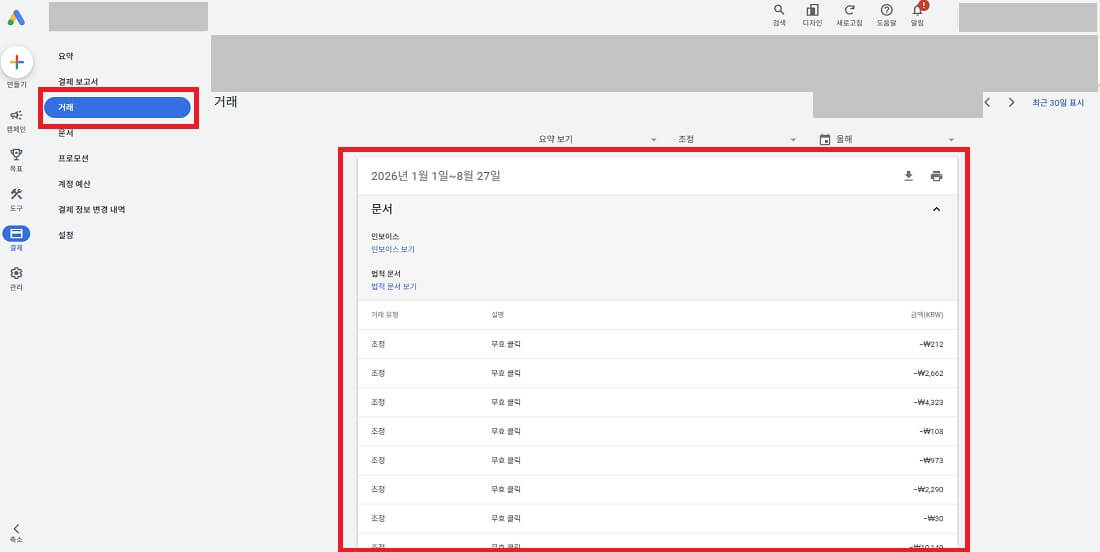Collapse sidebar with 축소 arrow
This screenshot has width=1100, height=552.
(16, 529)
